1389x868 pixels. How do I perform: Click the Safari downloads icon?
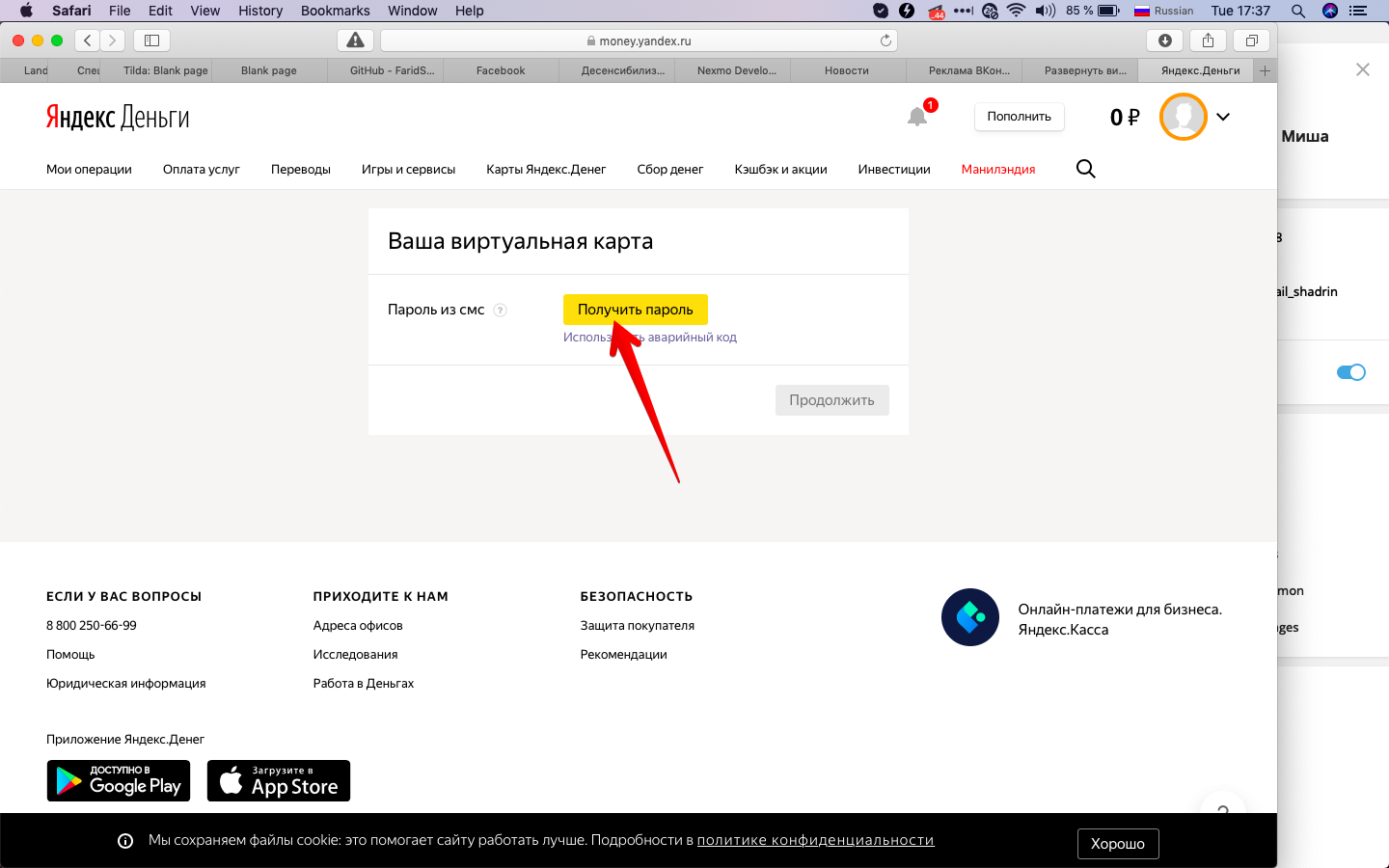coord(1165,41)
